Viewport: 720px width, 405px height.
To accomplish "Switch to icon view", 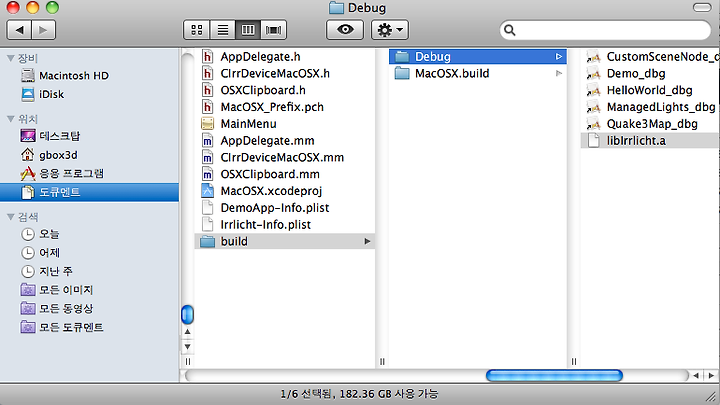I will tap(197, 30).
